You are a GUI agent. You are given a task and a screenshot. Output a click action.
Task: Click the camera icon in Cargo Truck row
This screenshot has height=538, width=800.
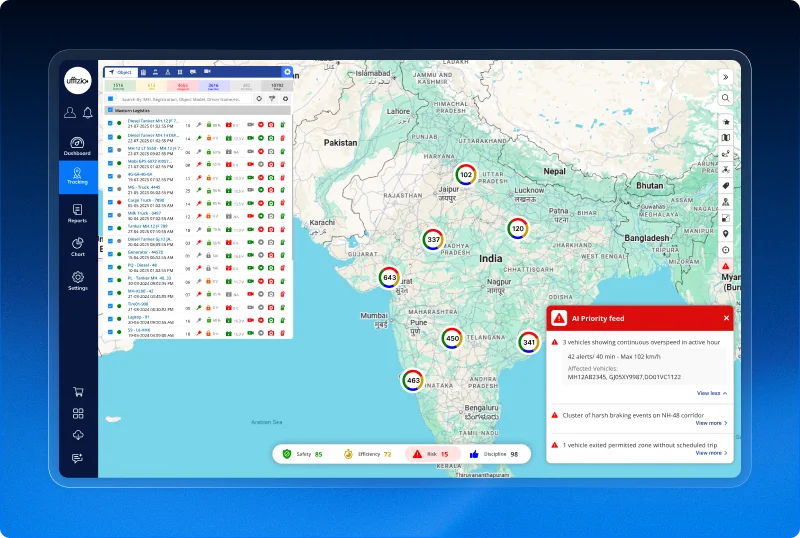point(271,203)
